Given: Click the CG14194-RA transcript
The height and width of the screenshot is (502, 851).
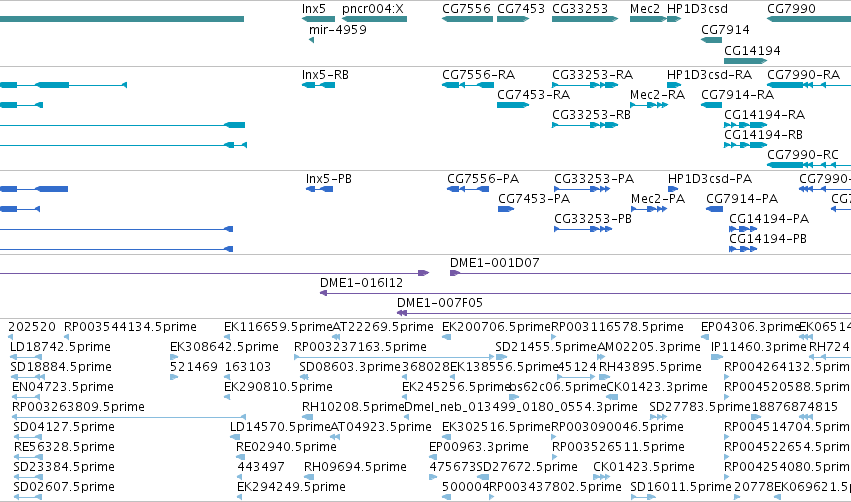Looking at the screenshot, I should (746, 125).
